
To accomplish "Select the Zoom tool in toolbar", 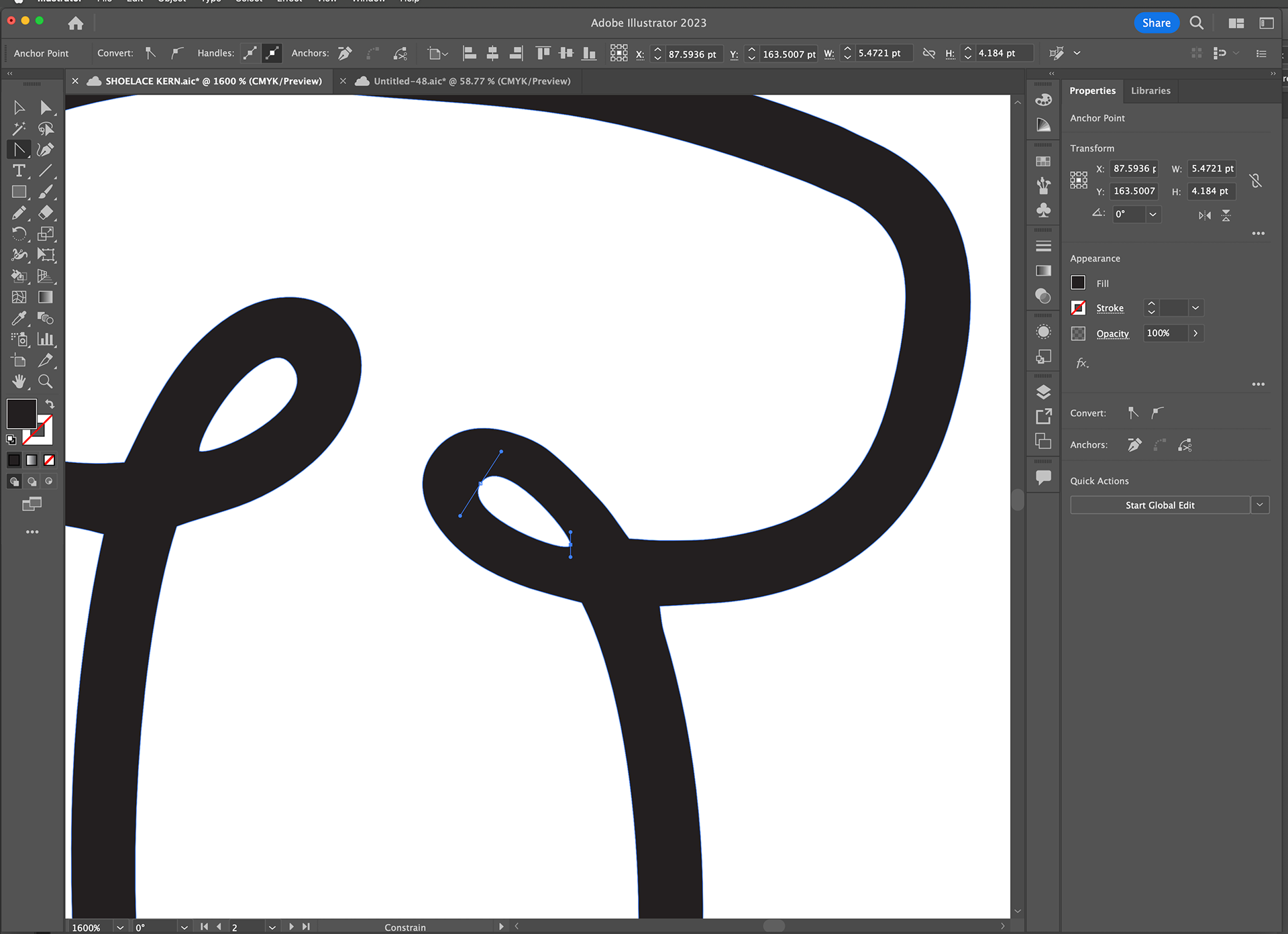I will coord(46,381).
